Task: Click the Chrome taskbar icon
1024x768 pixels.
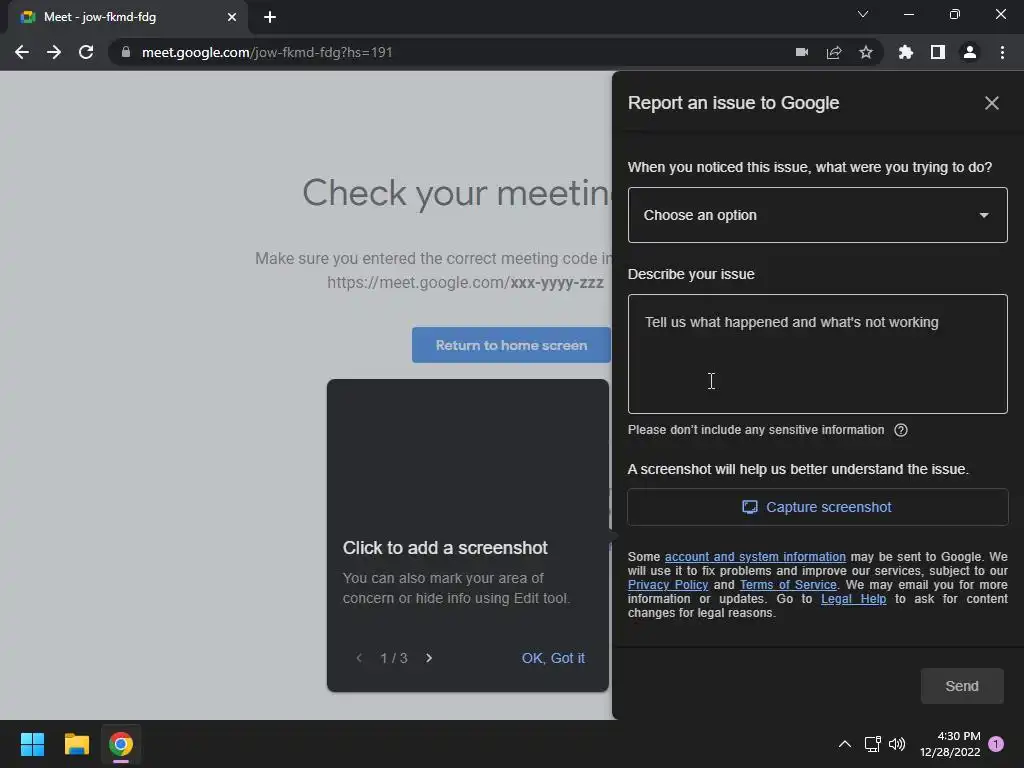Action: pos(121,744)
